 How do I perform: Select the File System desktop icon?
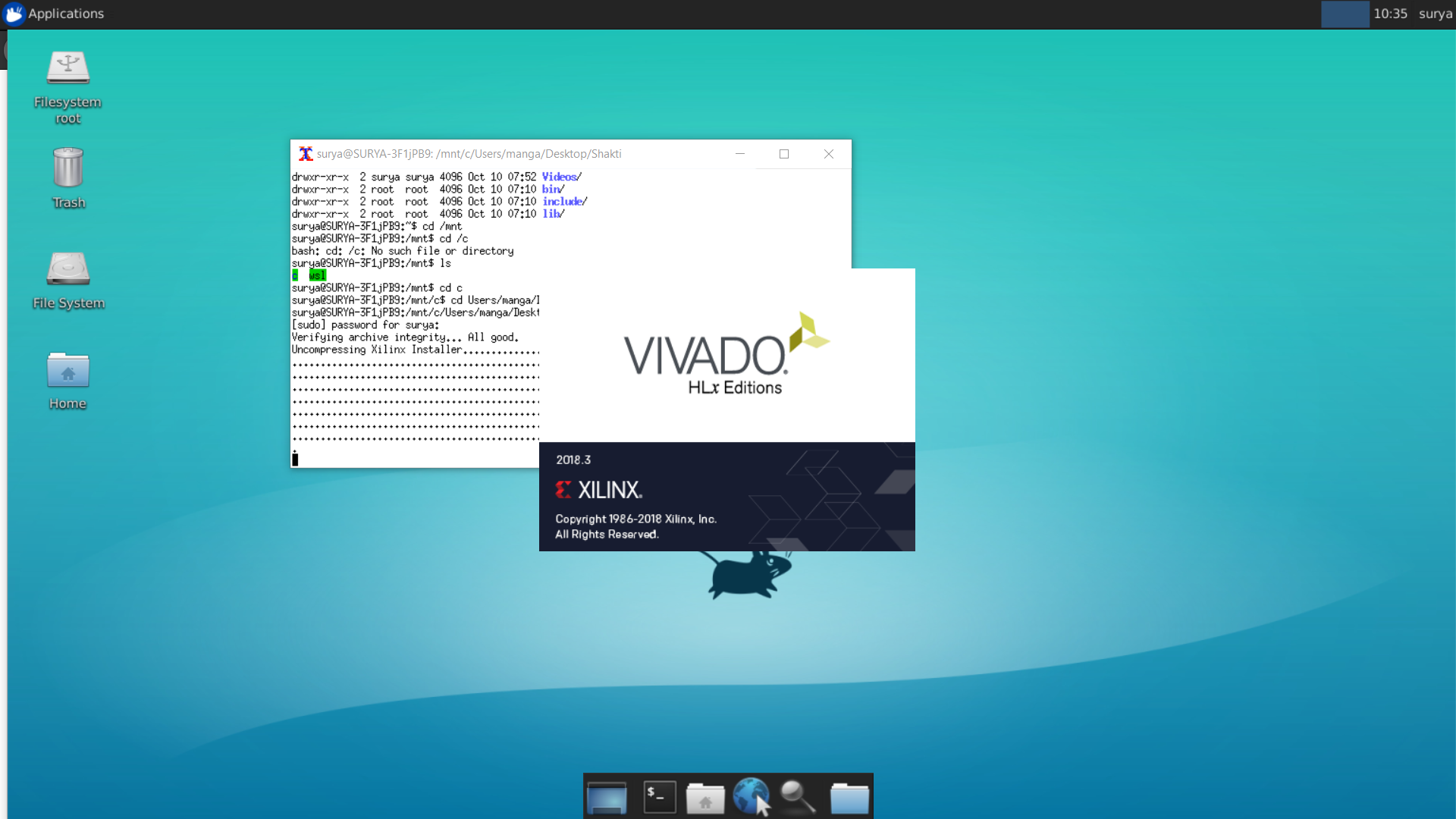pos(68,280)
